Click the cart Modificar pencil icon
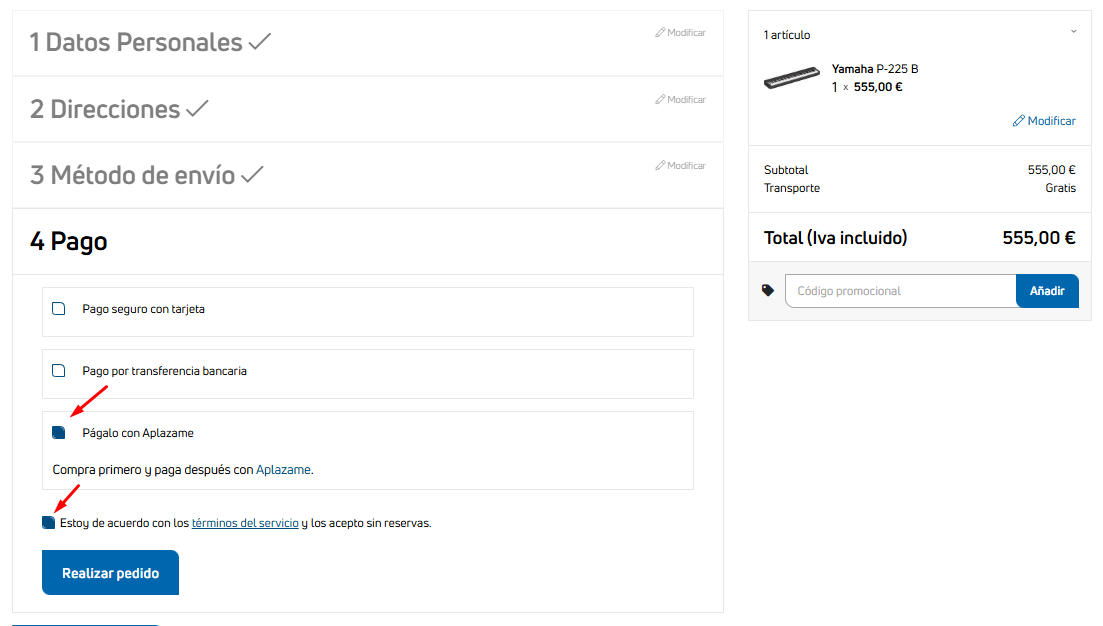This screenshot has width=1103, height=626. point(1019,121)
